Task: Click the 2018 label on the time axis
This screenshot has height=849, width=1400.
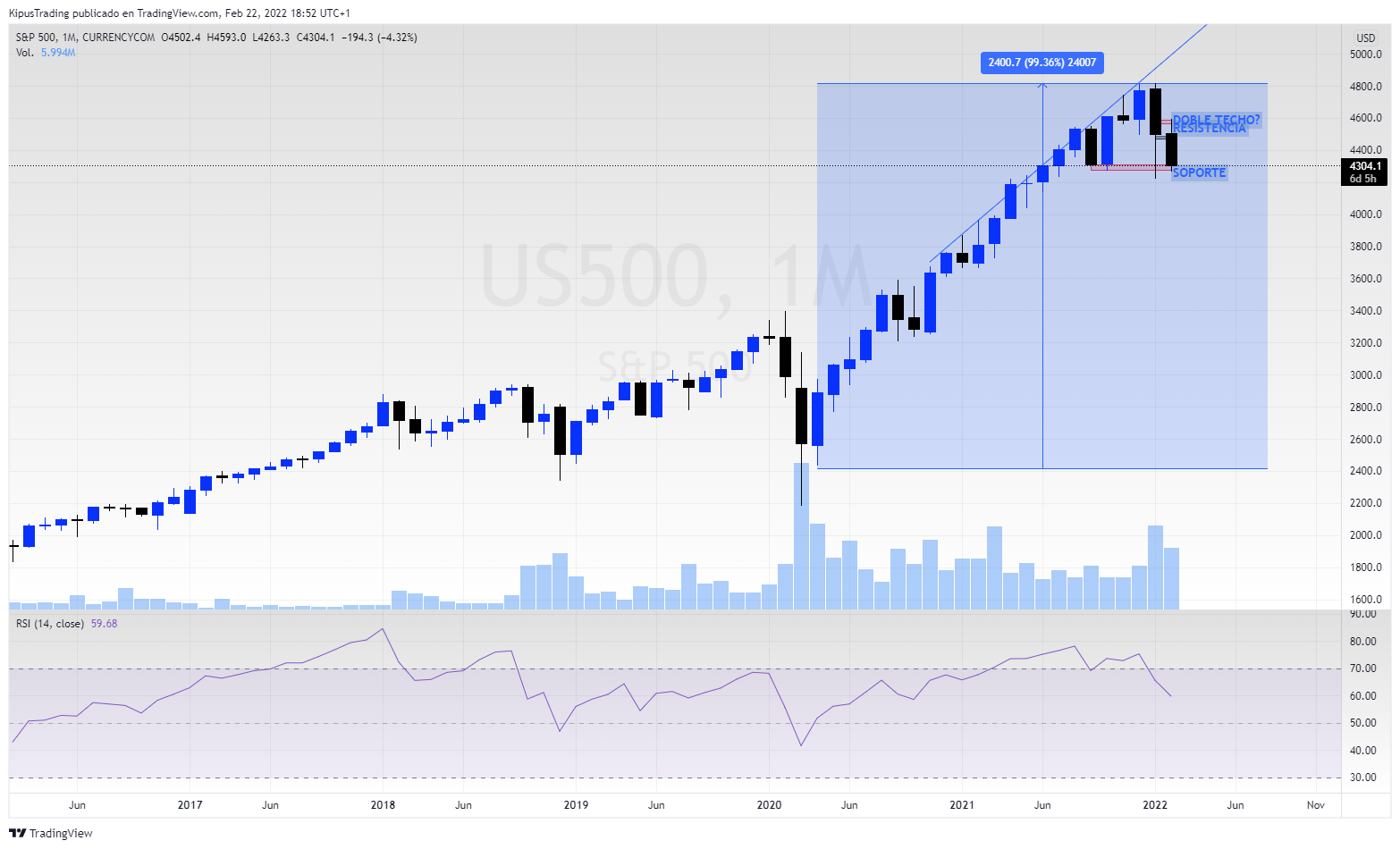Action: point(383,805)
